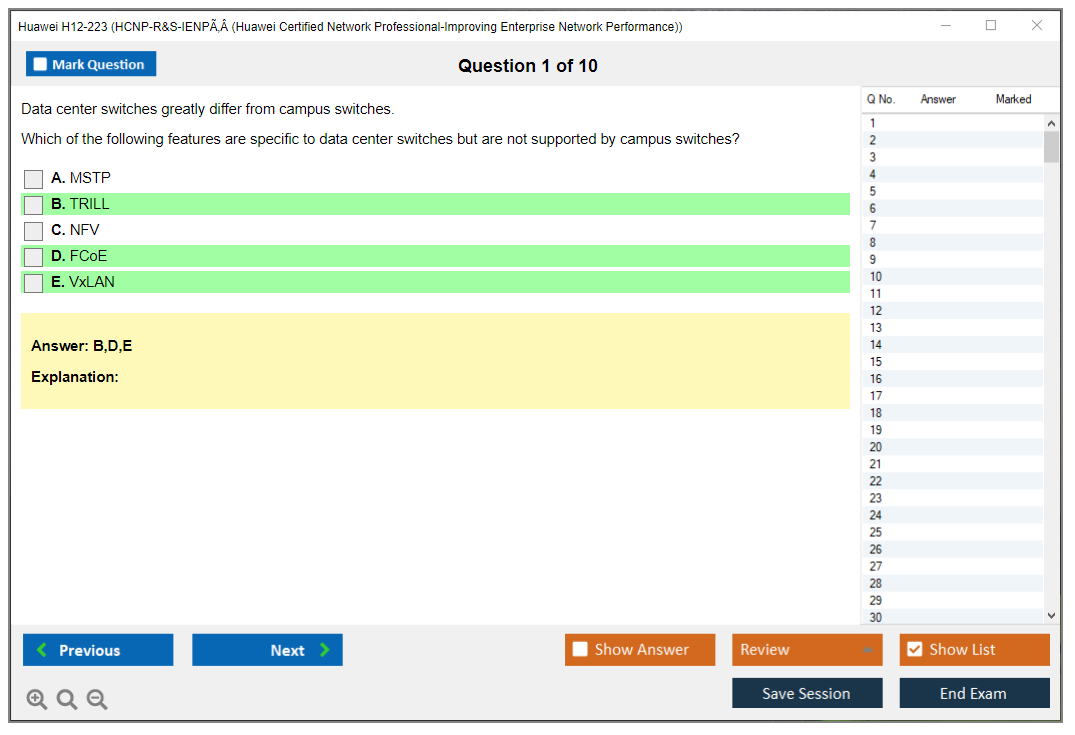Screen dimensions: 1075x735
Task: Enable the Show Answer checkbox
Action: [x=580, y=650]
